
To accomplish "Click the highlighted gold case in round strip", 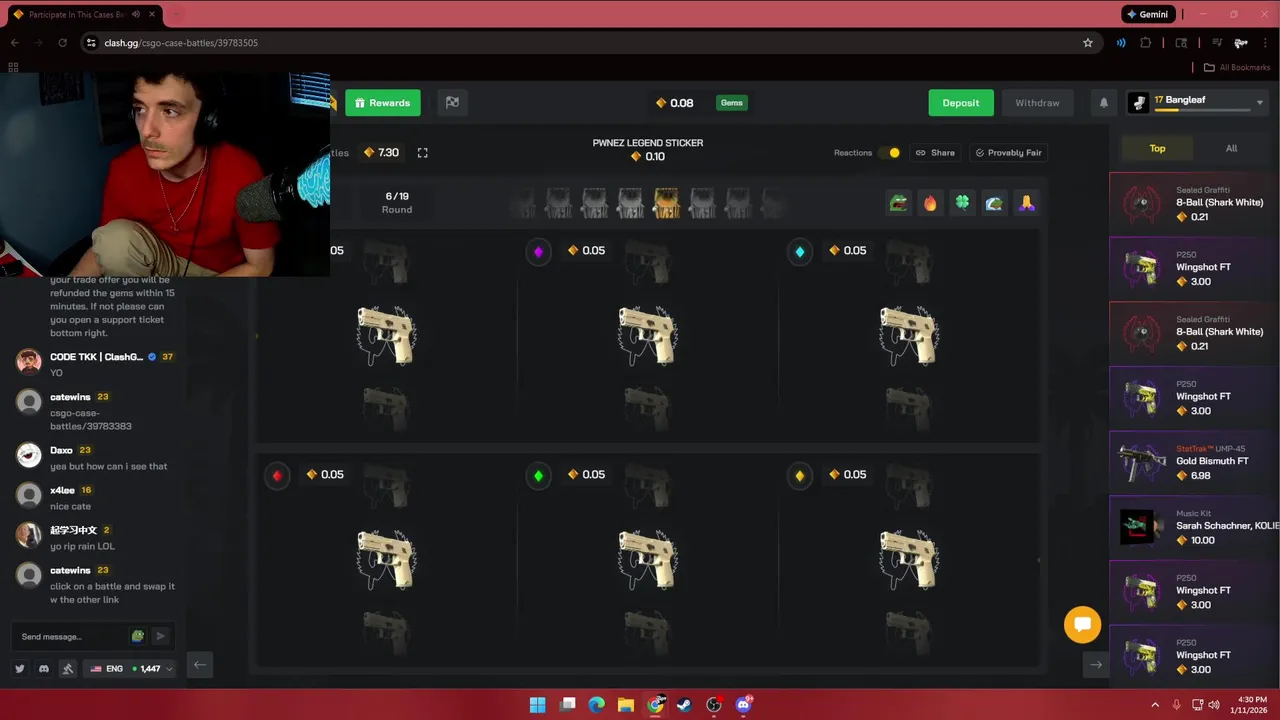I will pyautogui.click(x=666, y=204).
